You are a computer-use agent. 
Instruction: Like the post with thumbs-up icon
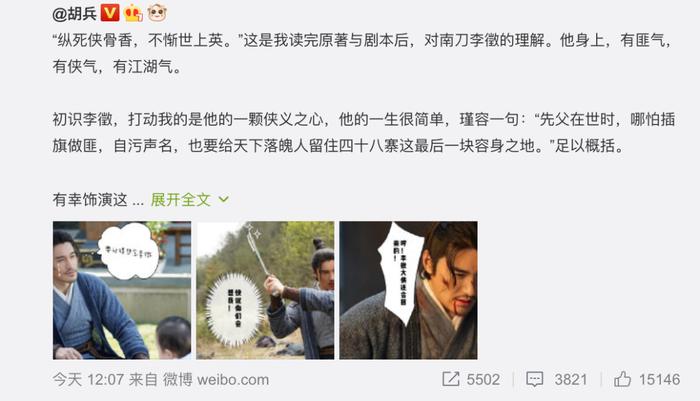pos(622,379)
